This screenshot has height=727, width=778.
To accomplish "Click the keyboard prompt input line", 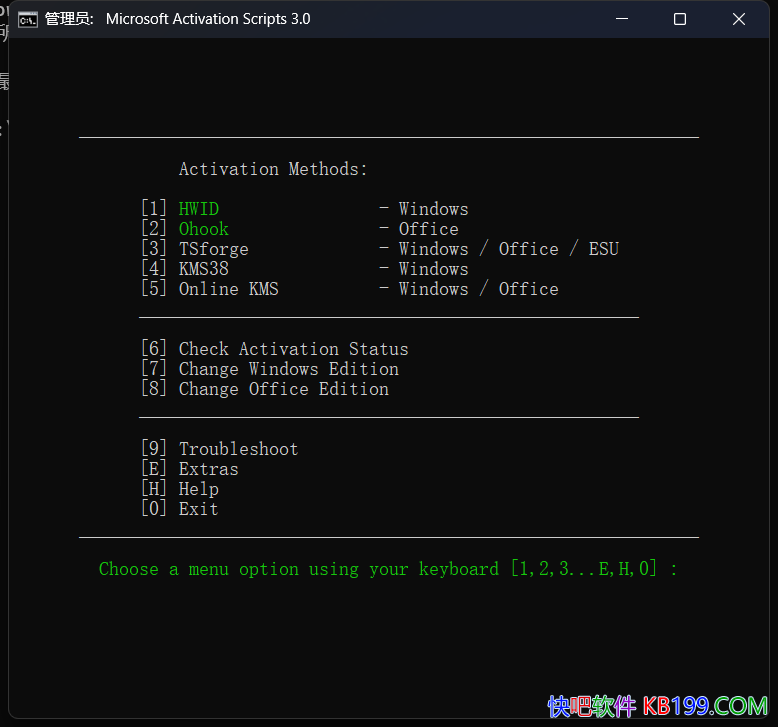I will [388, 569].
